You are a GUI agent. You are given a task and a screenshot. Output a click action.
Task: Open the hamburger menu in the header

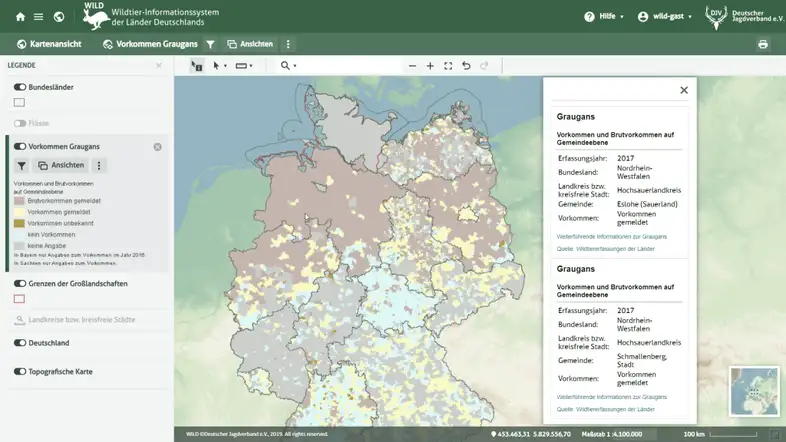pyautogui.click(x=38, y=17)
